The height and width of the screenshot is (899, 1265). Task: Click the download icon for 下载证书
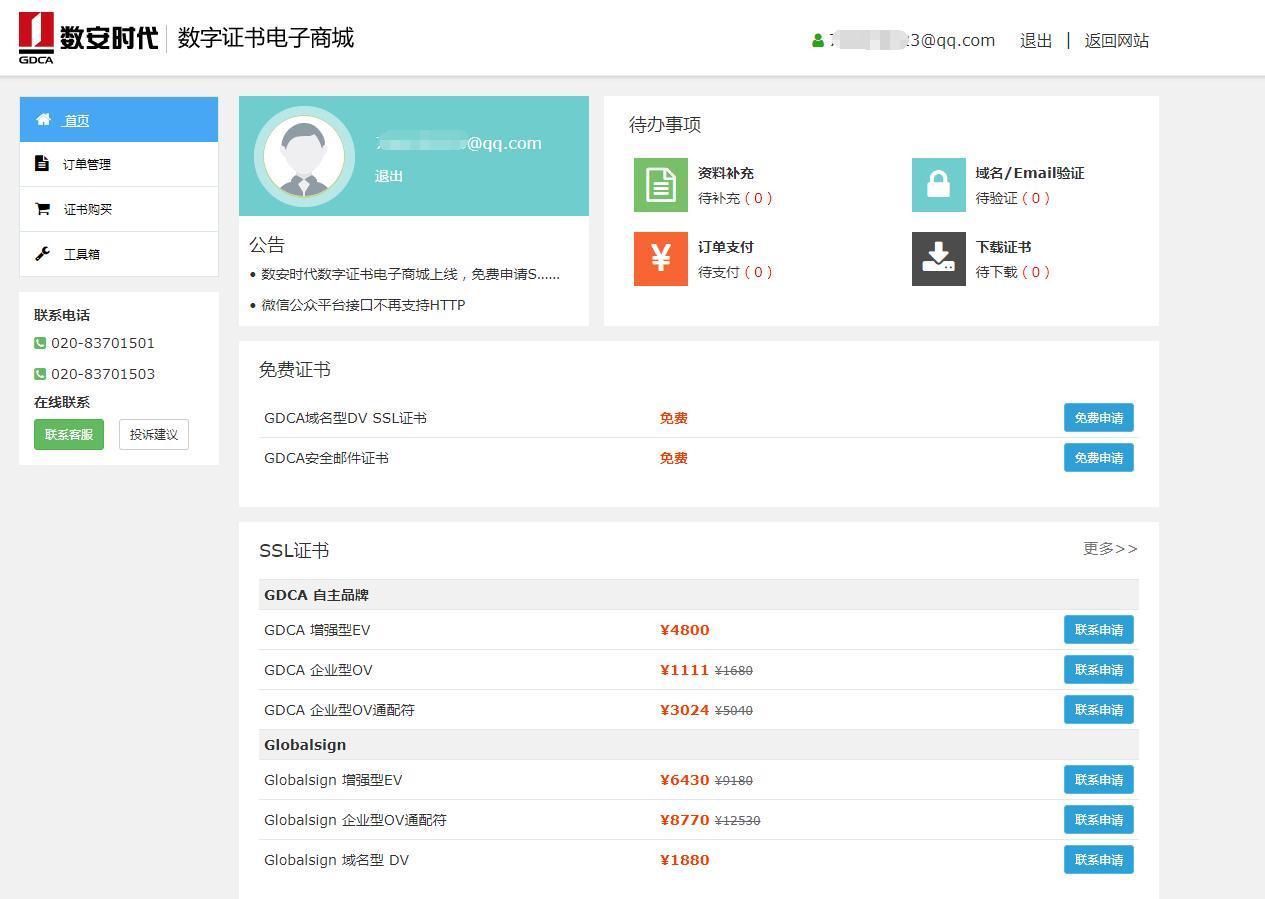pos(938,259)
